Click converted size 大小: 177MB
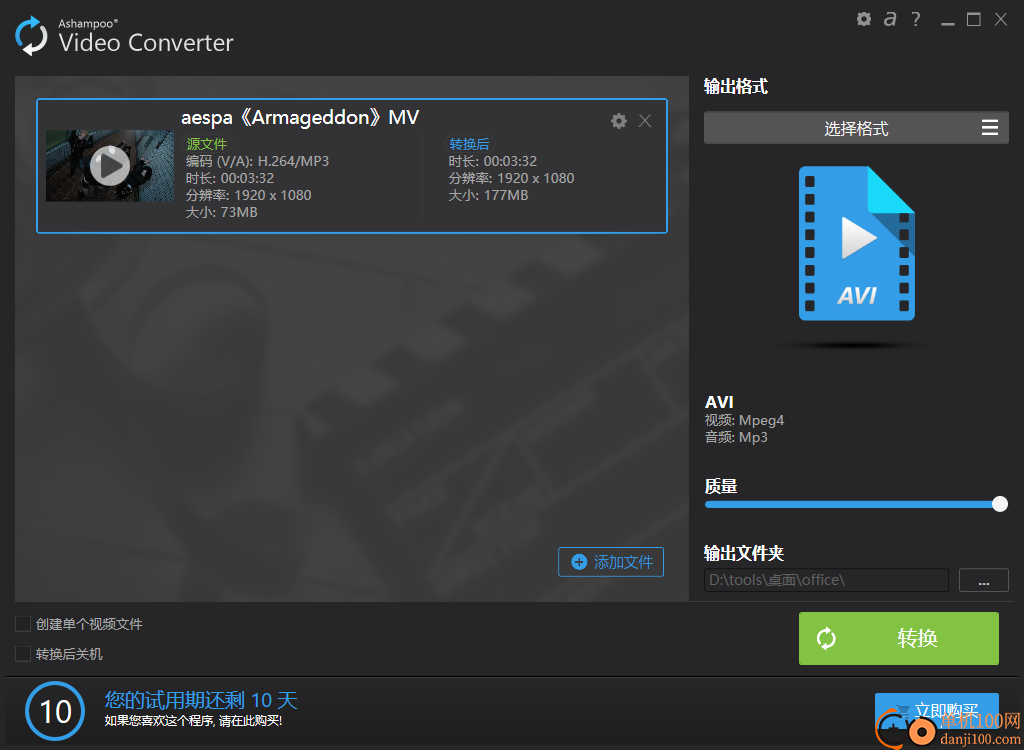This screenshot has width=1024, height=750. [488, 195]
